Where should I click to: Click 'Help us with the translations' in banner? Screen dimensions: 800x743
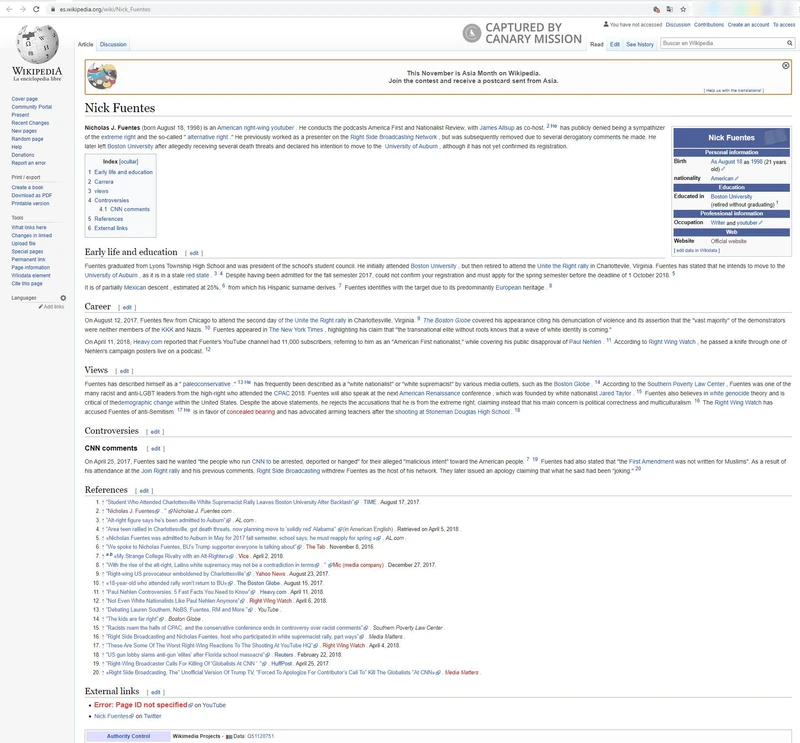[x=734, y=90]
